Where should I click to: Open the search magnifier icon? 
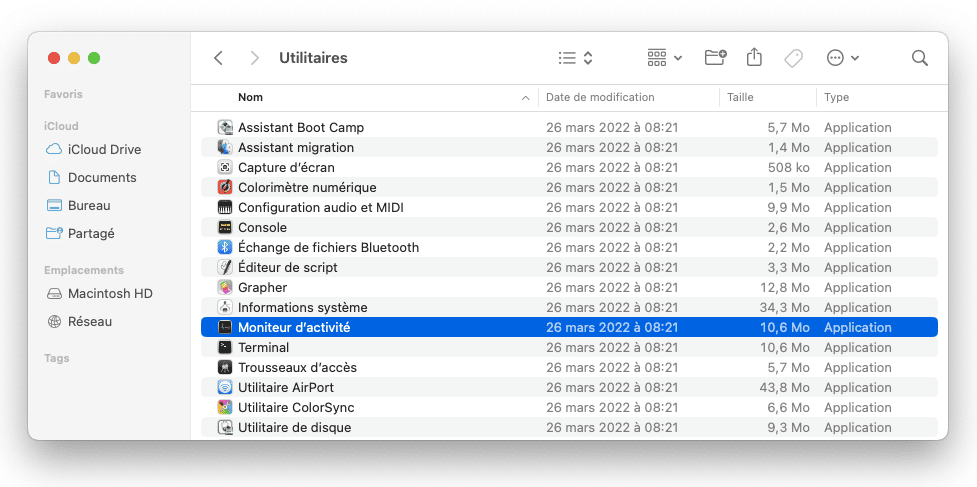point(920,58)
